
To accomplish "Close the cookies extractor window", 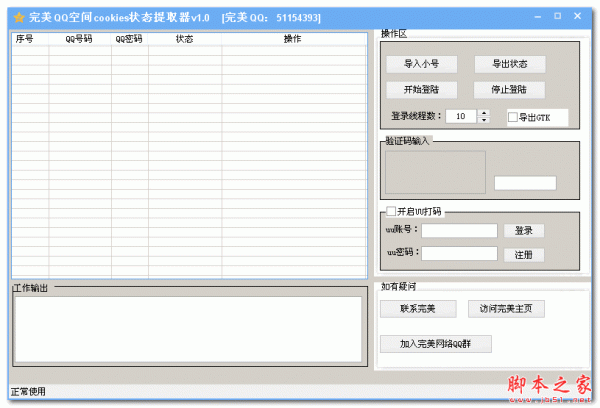I will (577, 16).
